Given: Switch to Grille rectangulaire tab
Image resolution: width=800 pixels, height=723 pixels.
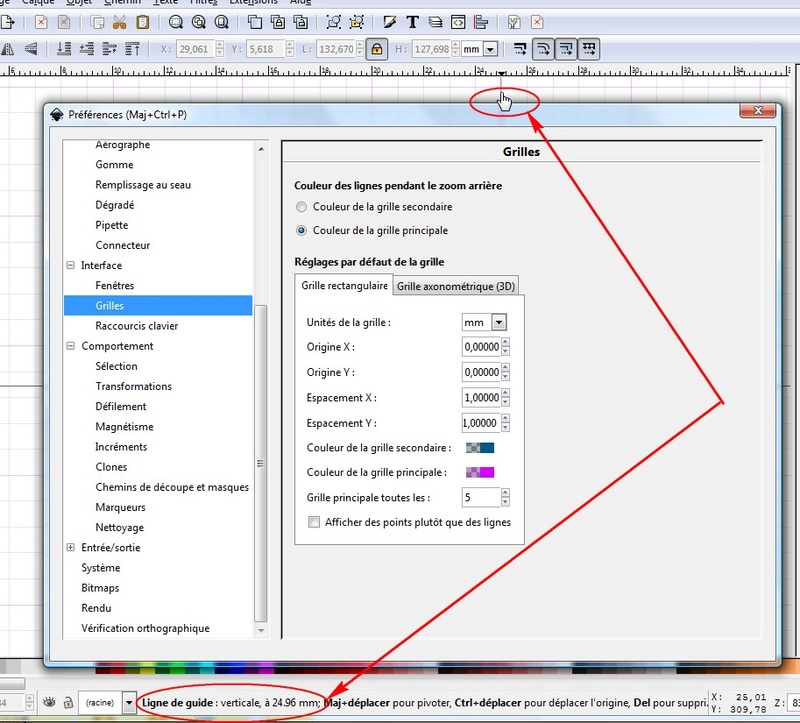Looking at the screenshot, I should point(344,285).
